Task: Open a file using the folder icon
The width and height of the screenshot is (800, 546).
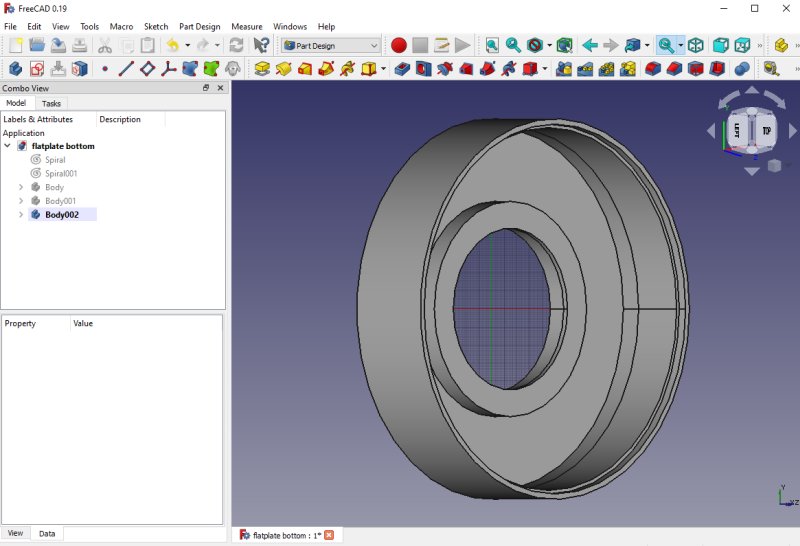Action: [37, 45]
